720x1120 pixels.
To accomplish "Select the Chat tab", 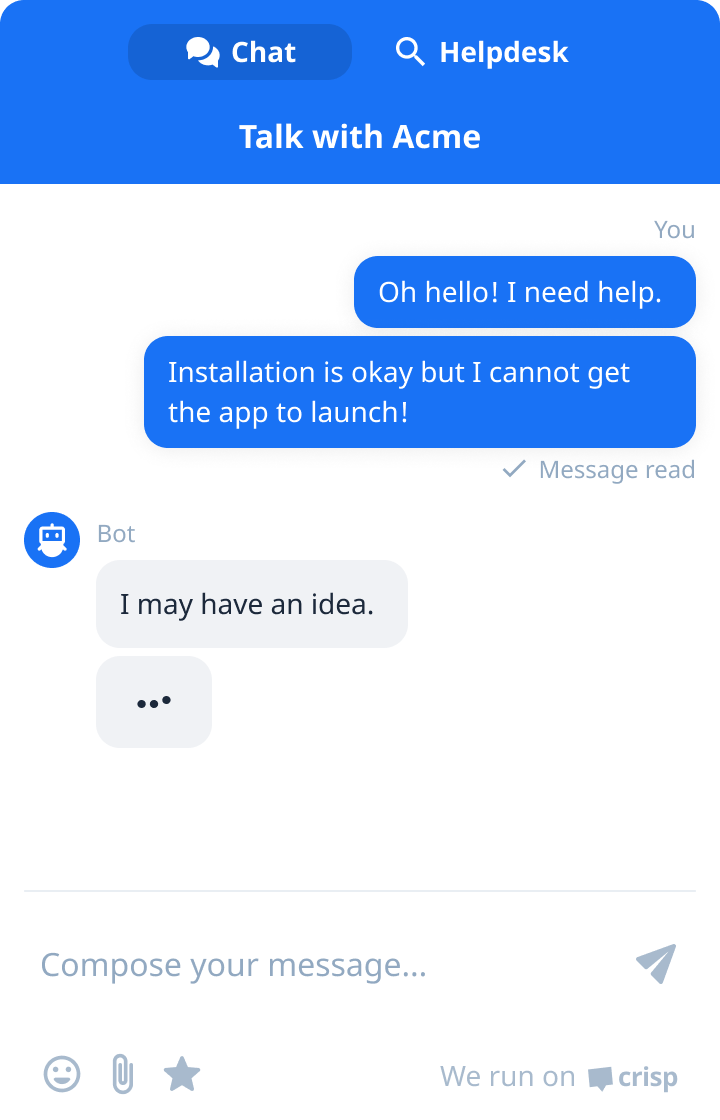I will (240, 51).
